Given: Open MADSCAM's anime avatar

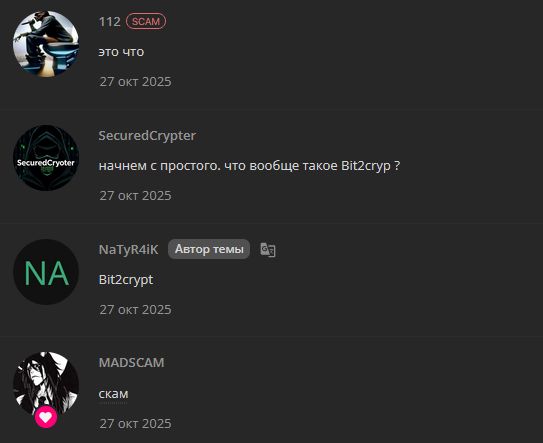Looking at the screenshot, I should pos(46,384).
